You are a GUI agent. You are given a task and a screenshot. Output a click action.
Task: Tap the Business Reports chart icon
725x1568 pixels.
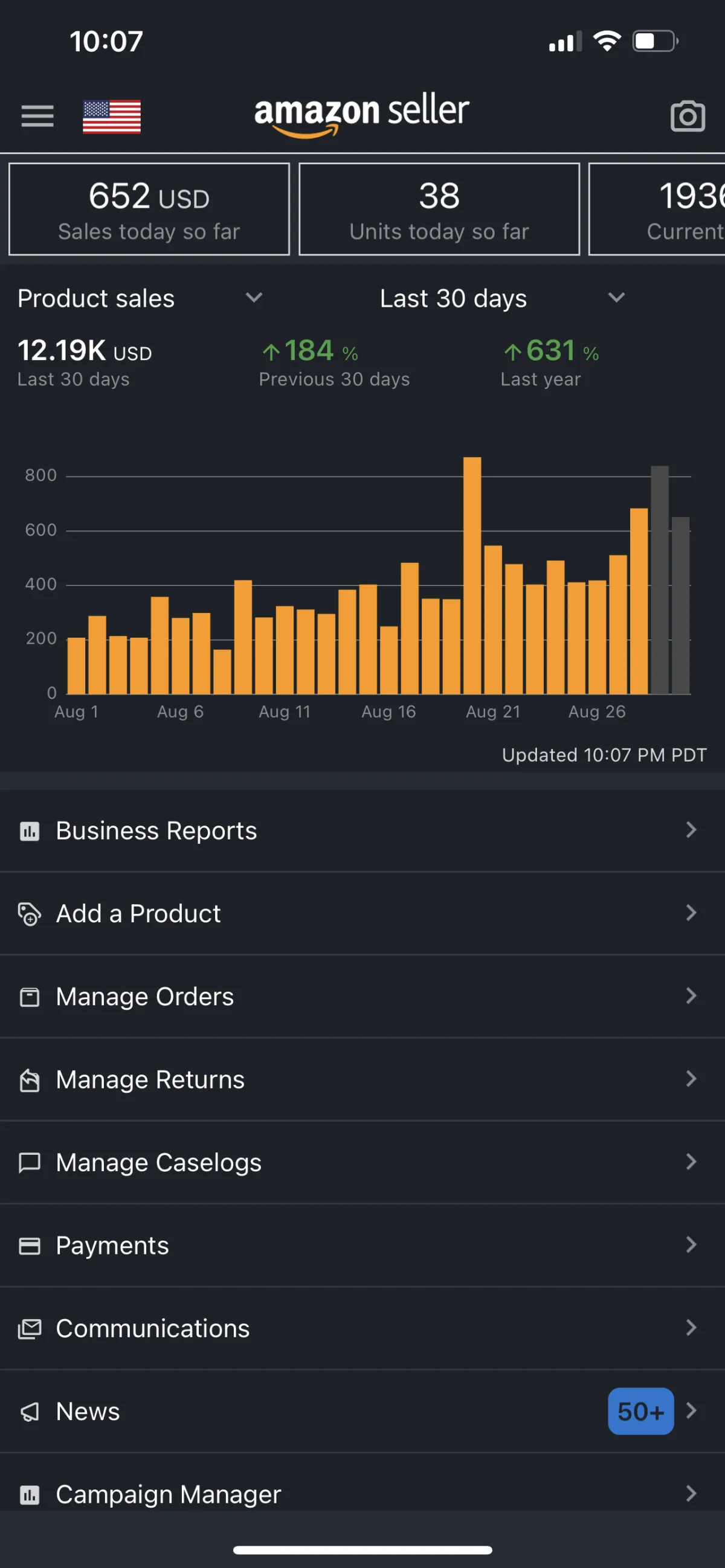point(29,831)
